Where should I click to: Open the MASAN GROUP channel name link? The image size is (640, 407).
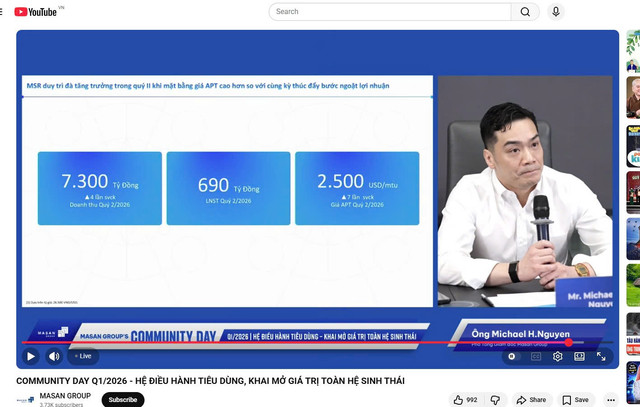pyautogui.click(x=65, y=396)
